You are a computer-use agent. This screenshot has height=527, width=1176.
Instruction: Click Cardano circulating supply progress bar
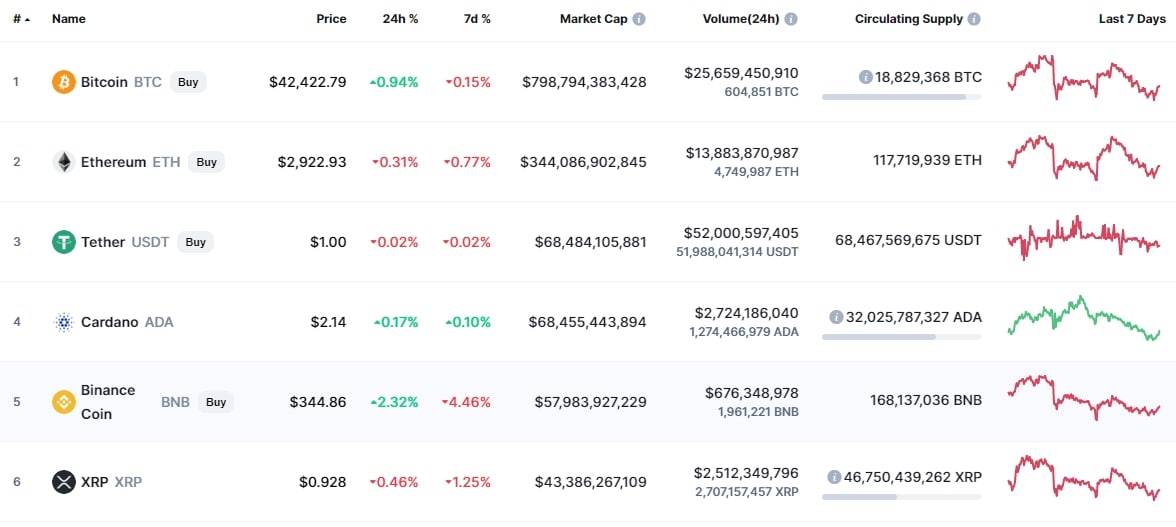click(x=902, y=337)
